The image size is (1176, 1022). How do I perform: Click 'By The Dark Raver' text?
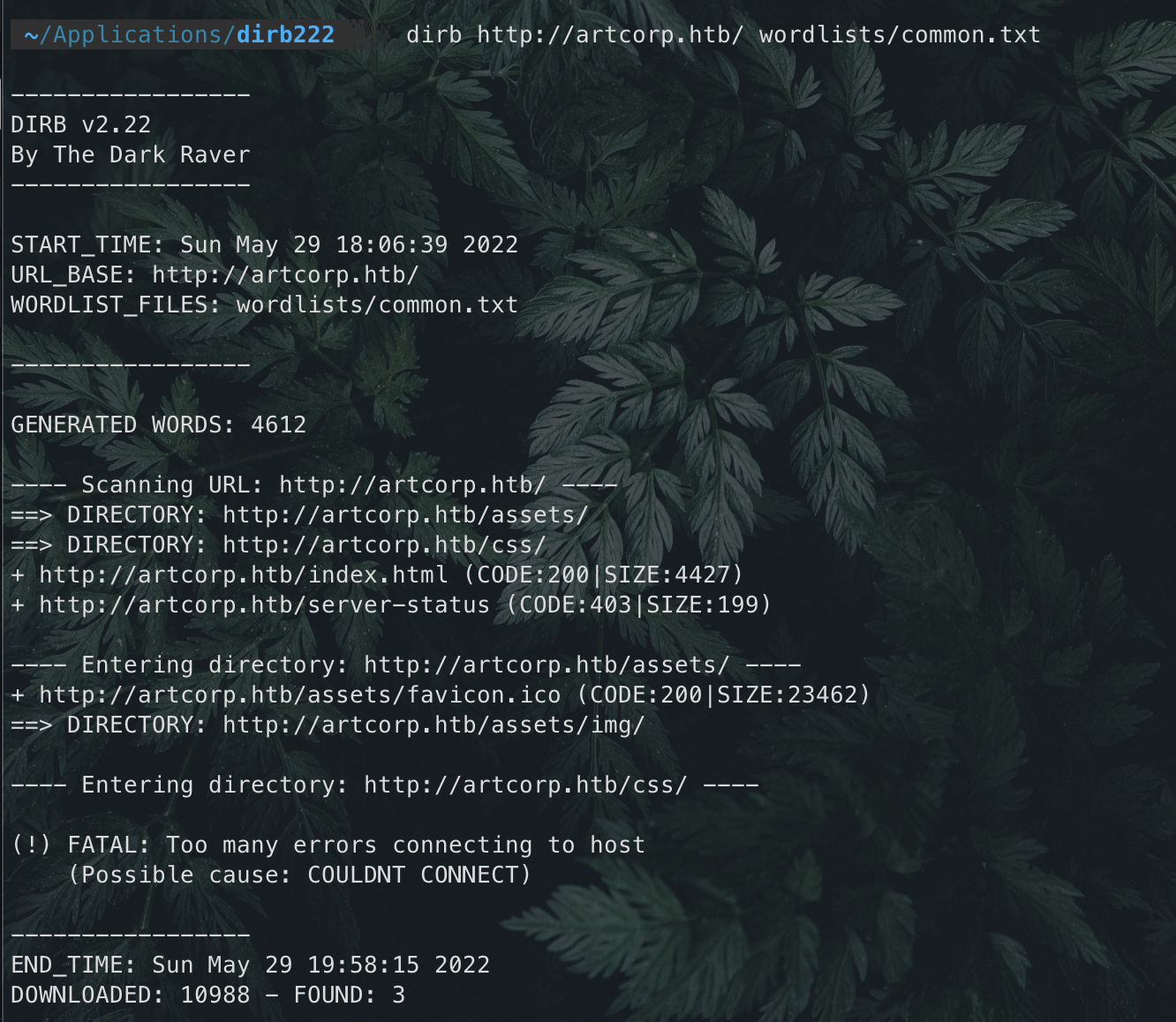point(131,154)
